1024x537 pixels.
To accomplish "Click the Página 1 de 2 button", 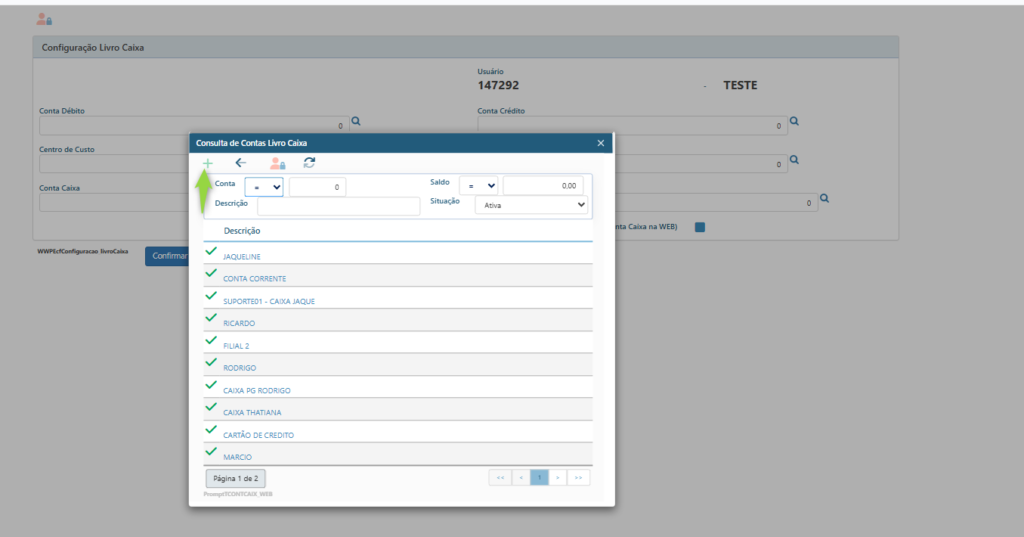I will 235,479.
